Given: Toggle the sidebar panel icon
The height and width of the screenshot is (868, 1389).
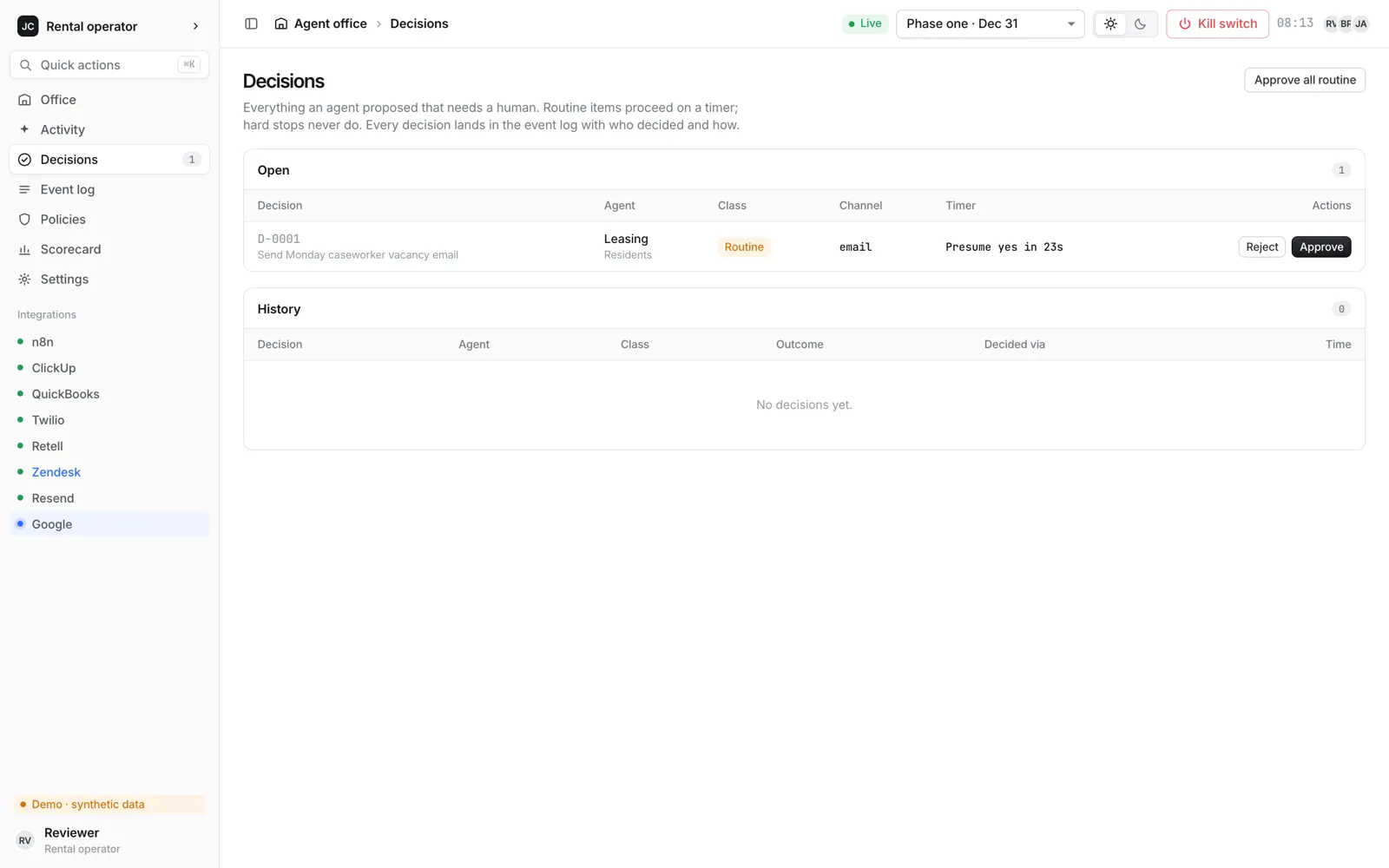Looking at the screenshot, I should pos(251,23).
